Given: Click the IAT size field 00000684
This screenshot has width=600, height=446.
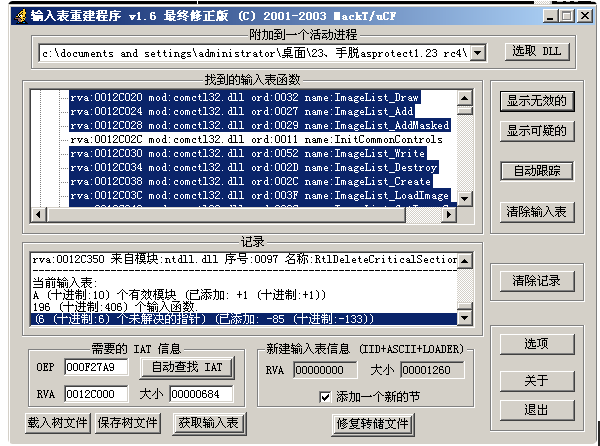Looking at the screenshot, I should [201, 394].
